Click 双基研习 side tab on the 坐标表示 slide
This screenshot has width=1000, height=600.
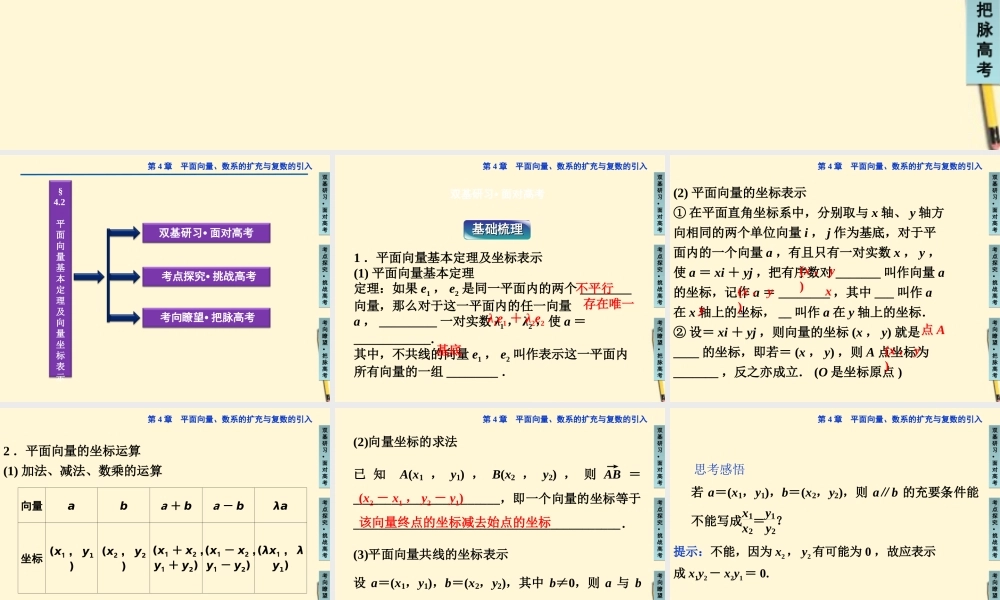click(x=994, y=203)
